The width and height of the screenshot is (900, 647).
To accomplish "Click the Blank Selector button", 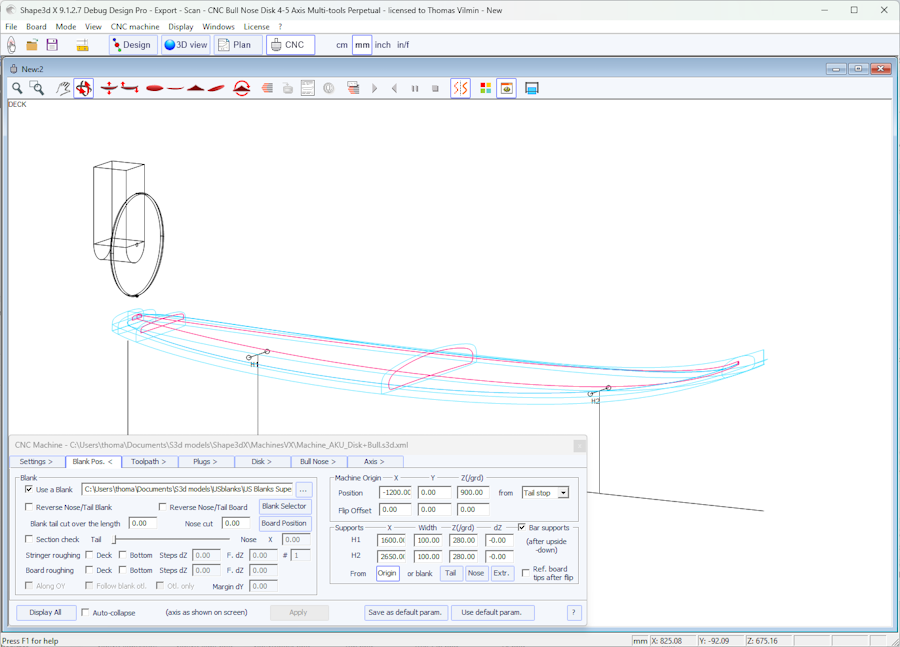I will pyautogui.click(x=284, y=506).
